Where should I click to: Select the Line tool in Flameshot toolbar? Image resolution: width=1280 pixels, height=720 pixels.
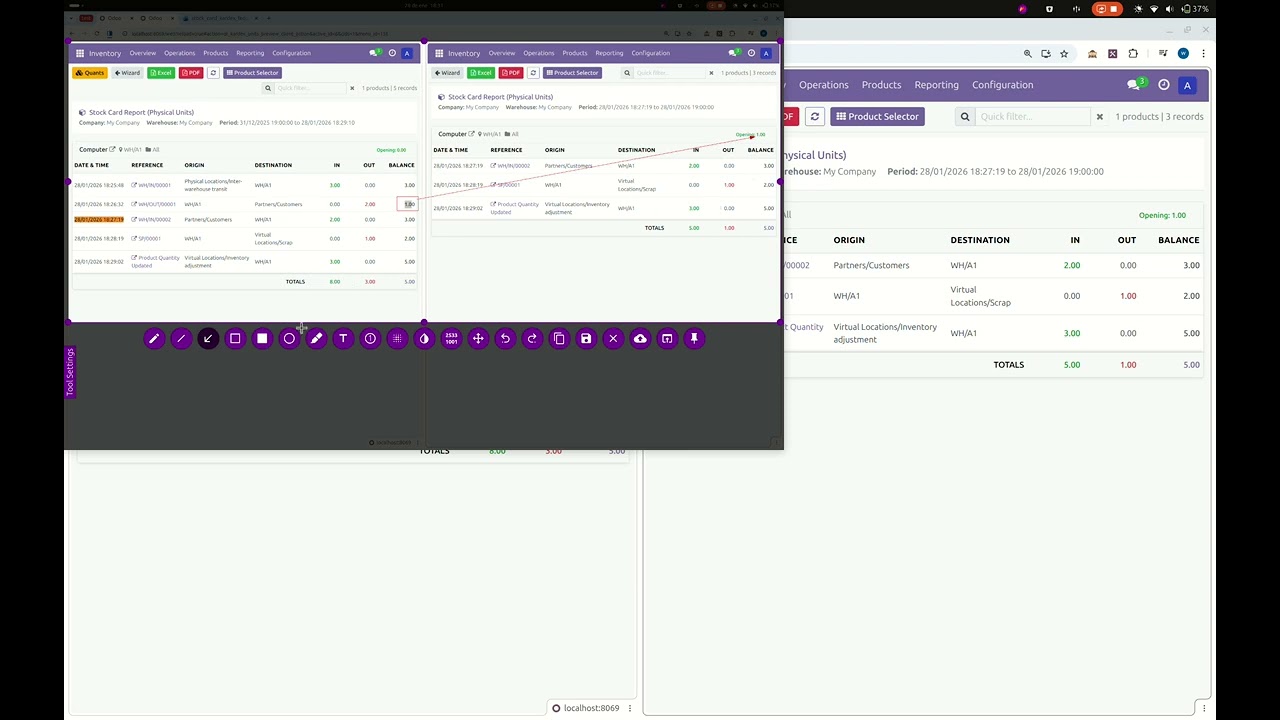pyautogui.click(x=181, y=339)
